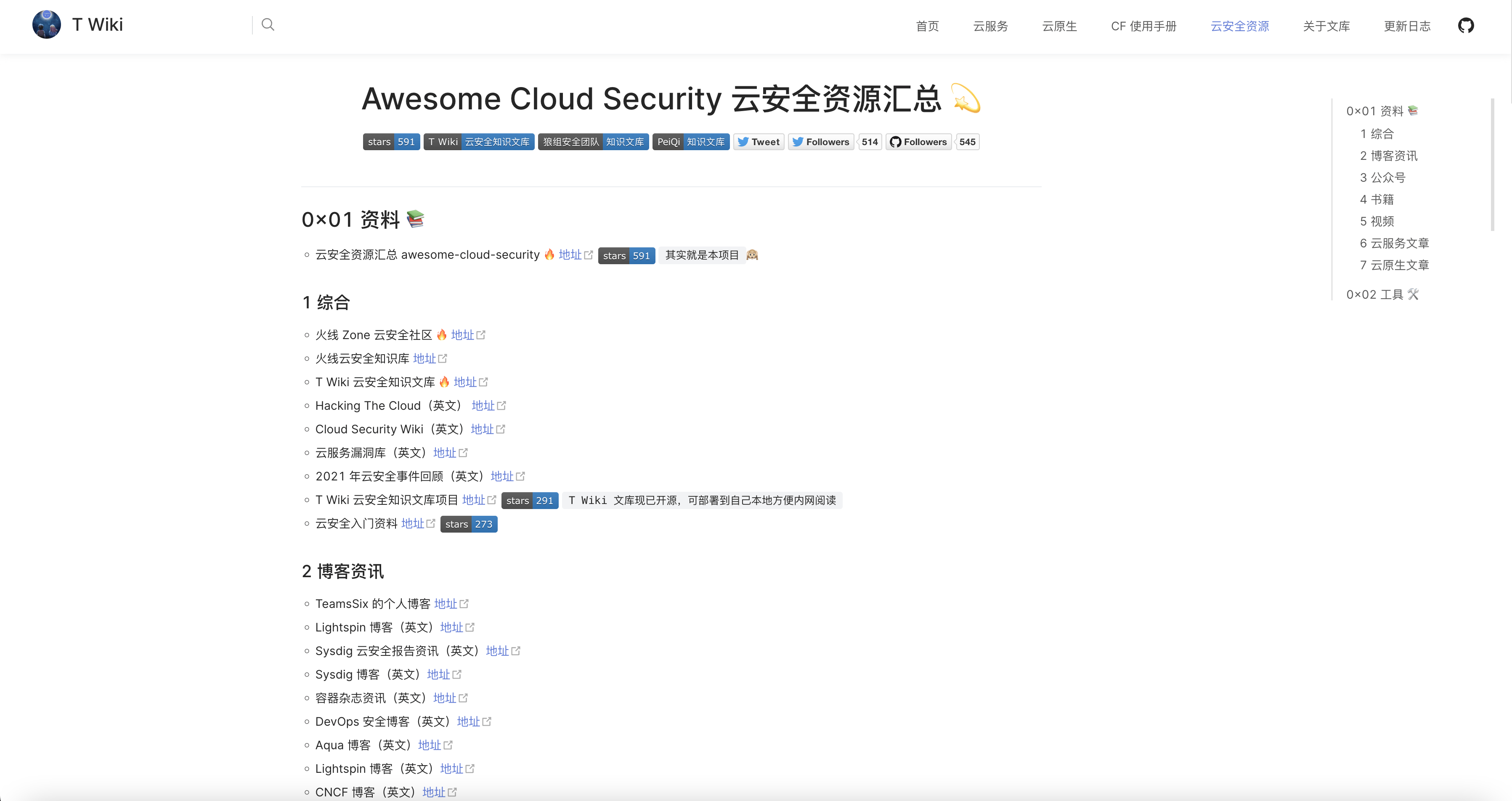Open 地址 link for Aqua 博客
The image size is (1512, 801).
click(435, 745)
